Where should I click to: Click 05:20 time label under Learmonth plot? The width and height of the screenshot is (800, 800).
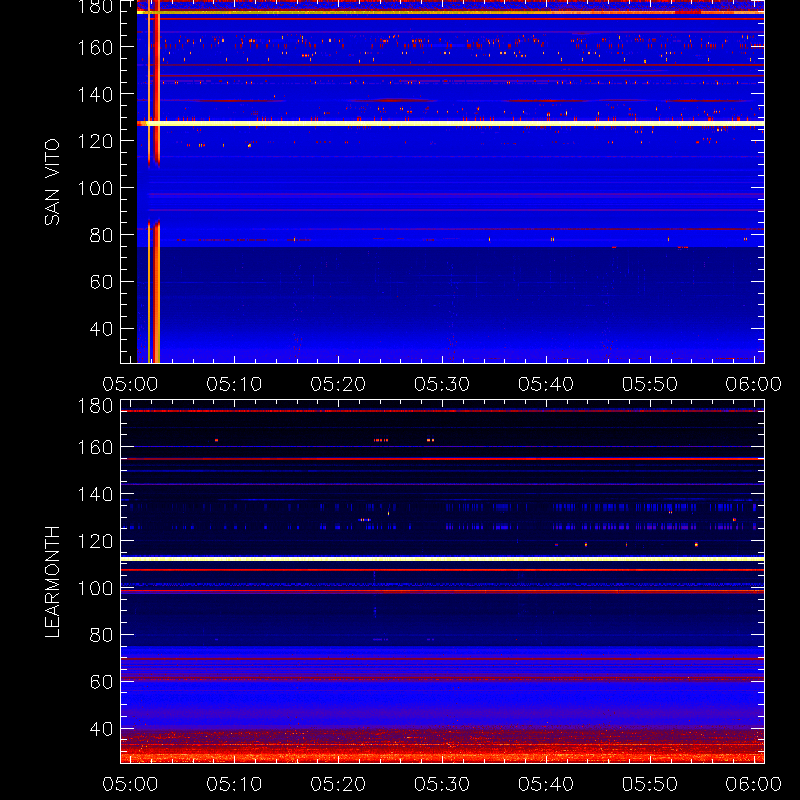click(x=338, y=784)
